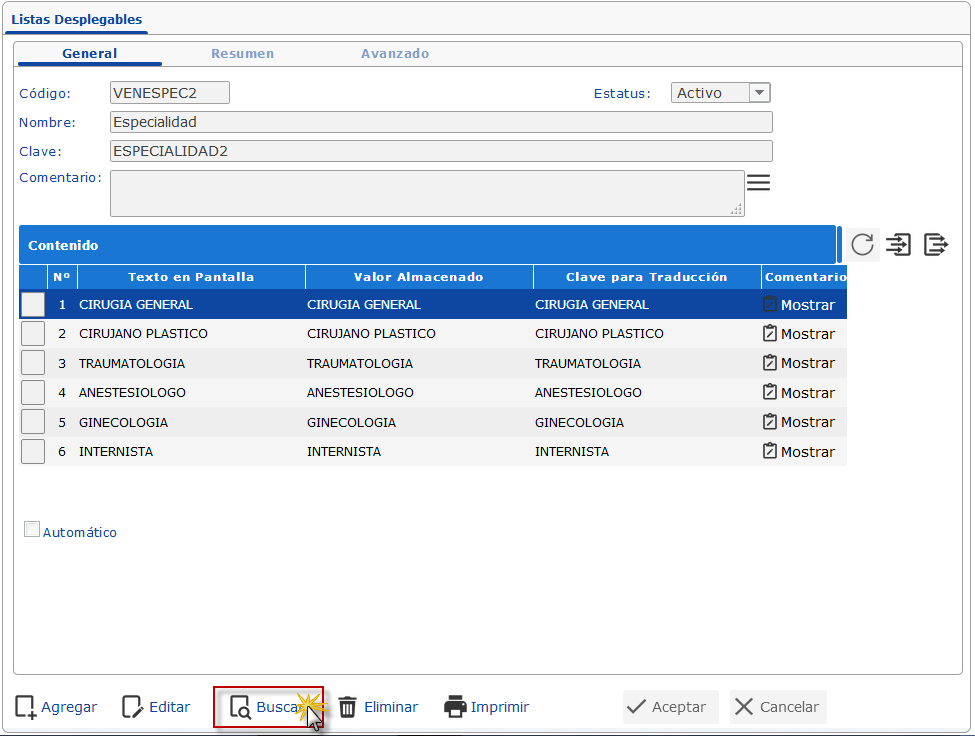Screen dimensions: 975x736
Task: Click Mostrar clipboard icon for INTERNISTA row
Action: (x=770, y=452)
